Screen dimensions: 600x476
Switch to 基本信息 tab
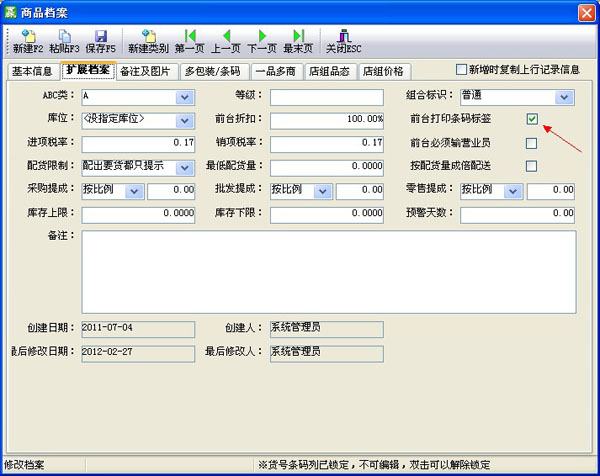[x=32, y=72]
